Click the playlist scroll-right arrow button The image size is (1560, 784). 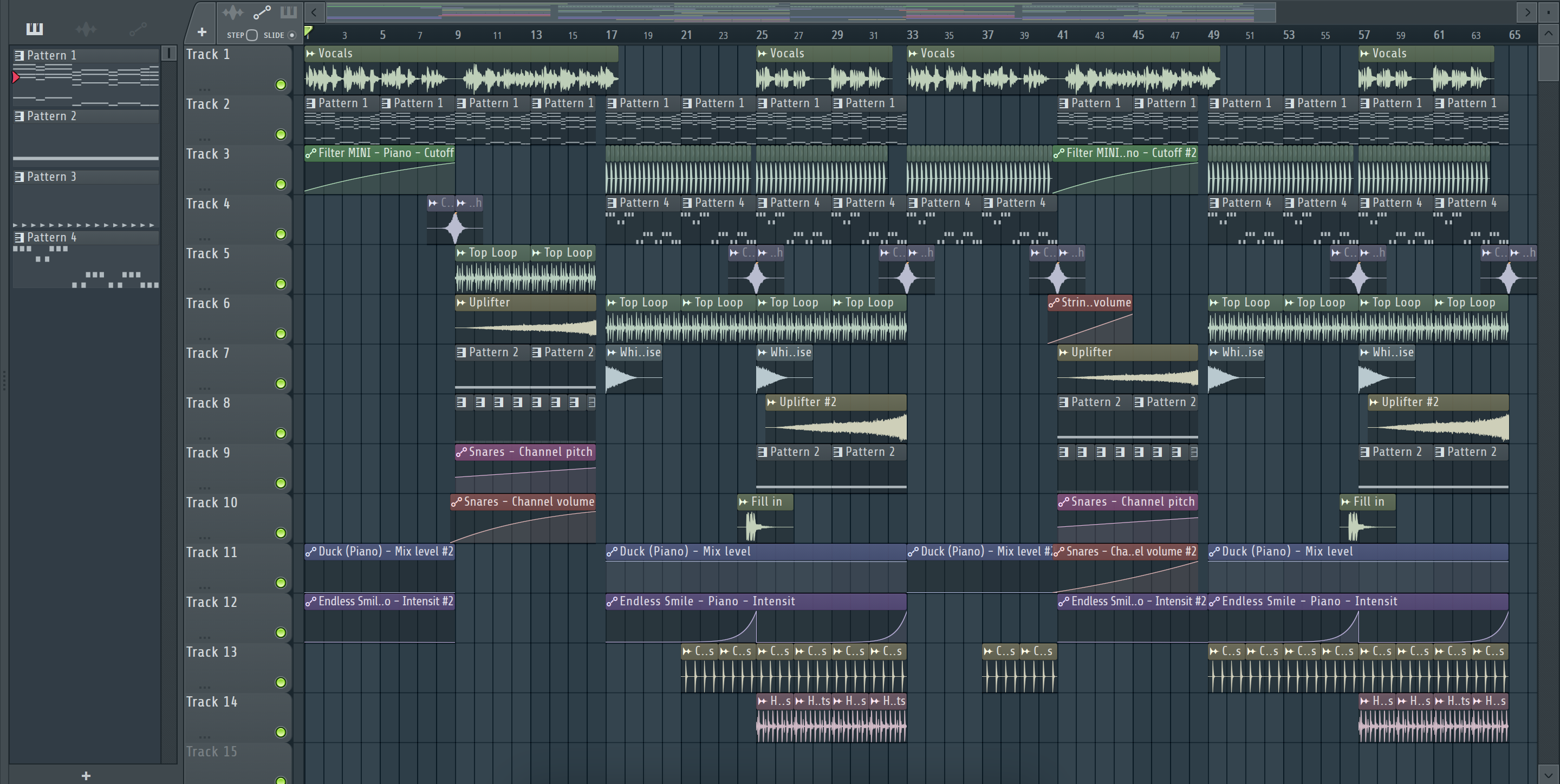(x=1527, y=12)
